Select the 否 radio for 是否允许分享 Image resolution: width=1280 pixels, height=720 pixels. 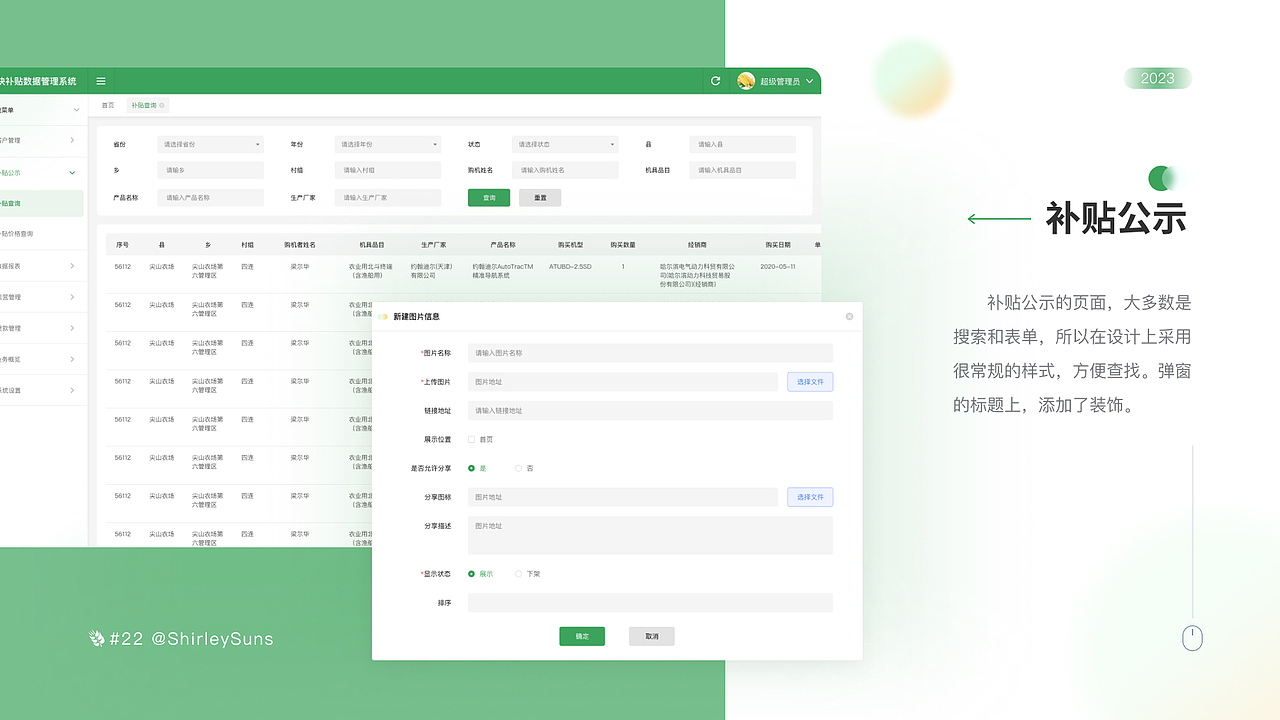click(x=519, y=467)
